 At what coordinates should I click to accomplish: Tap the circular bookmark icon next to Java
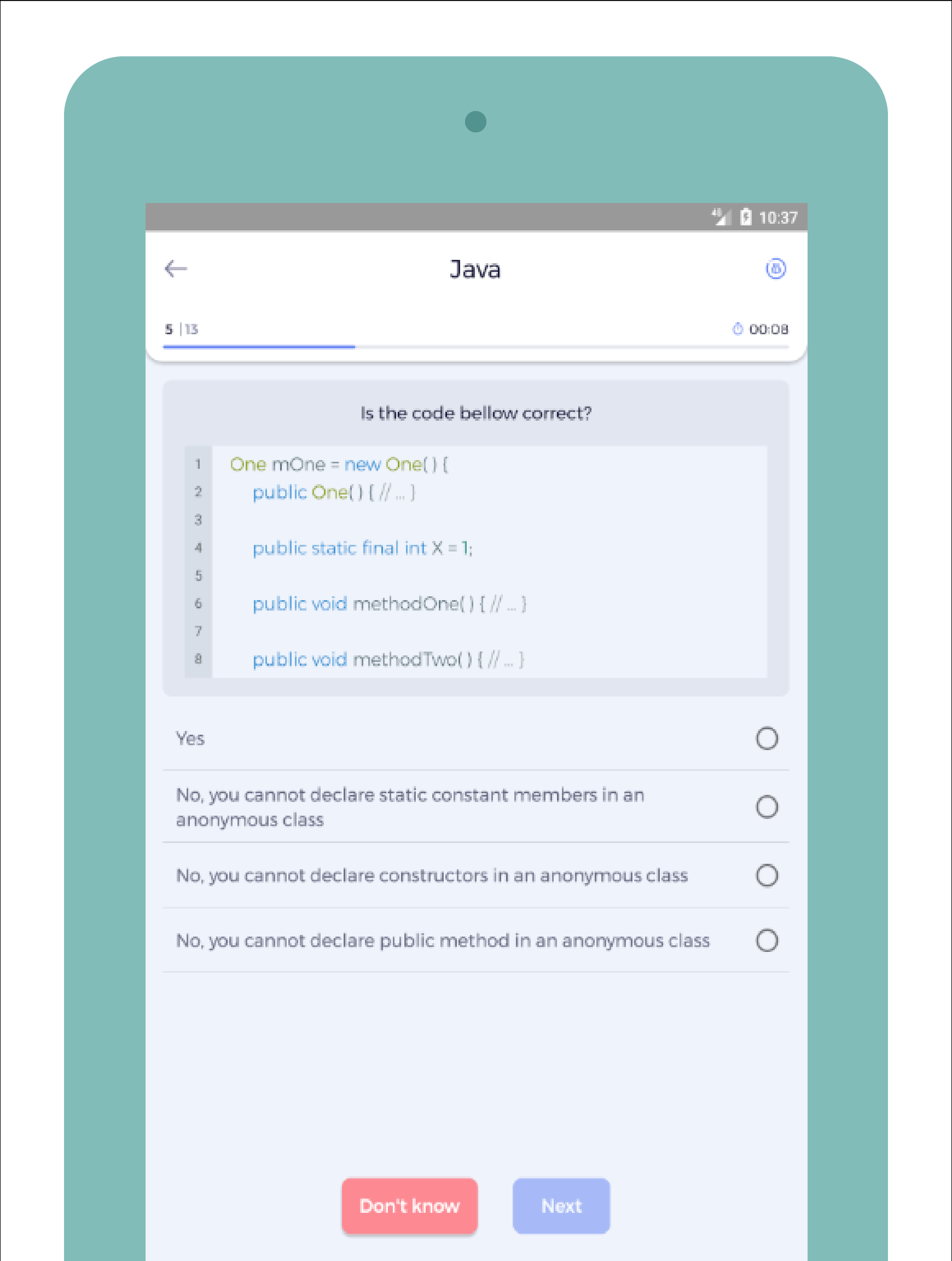(775, 269)
